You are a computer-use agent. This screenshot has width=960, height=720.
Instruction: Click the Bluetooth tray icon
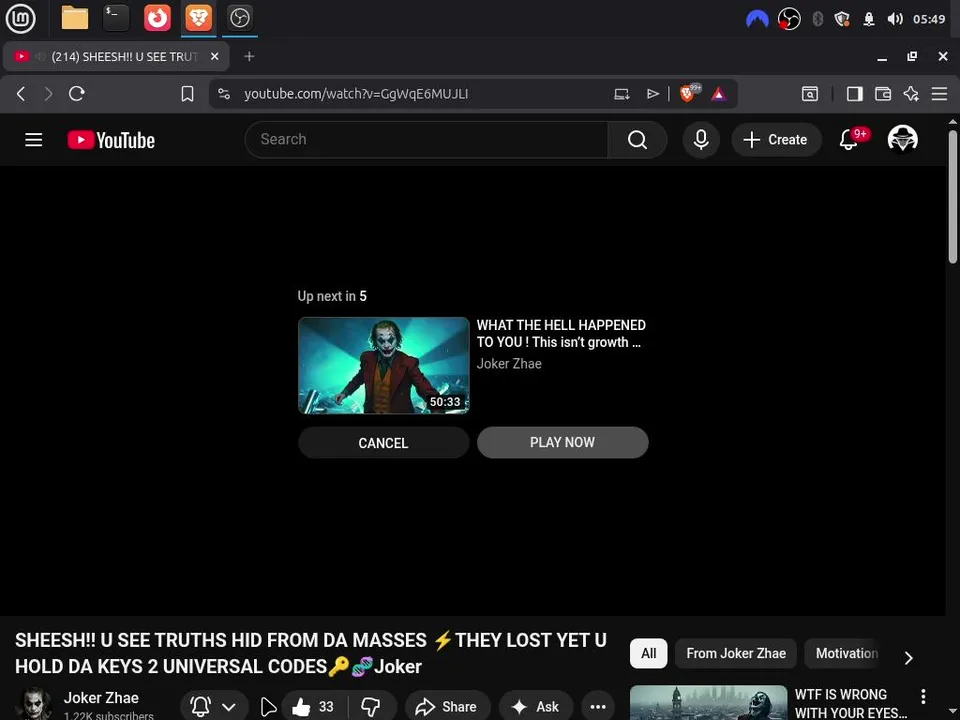tap(817, 19)
